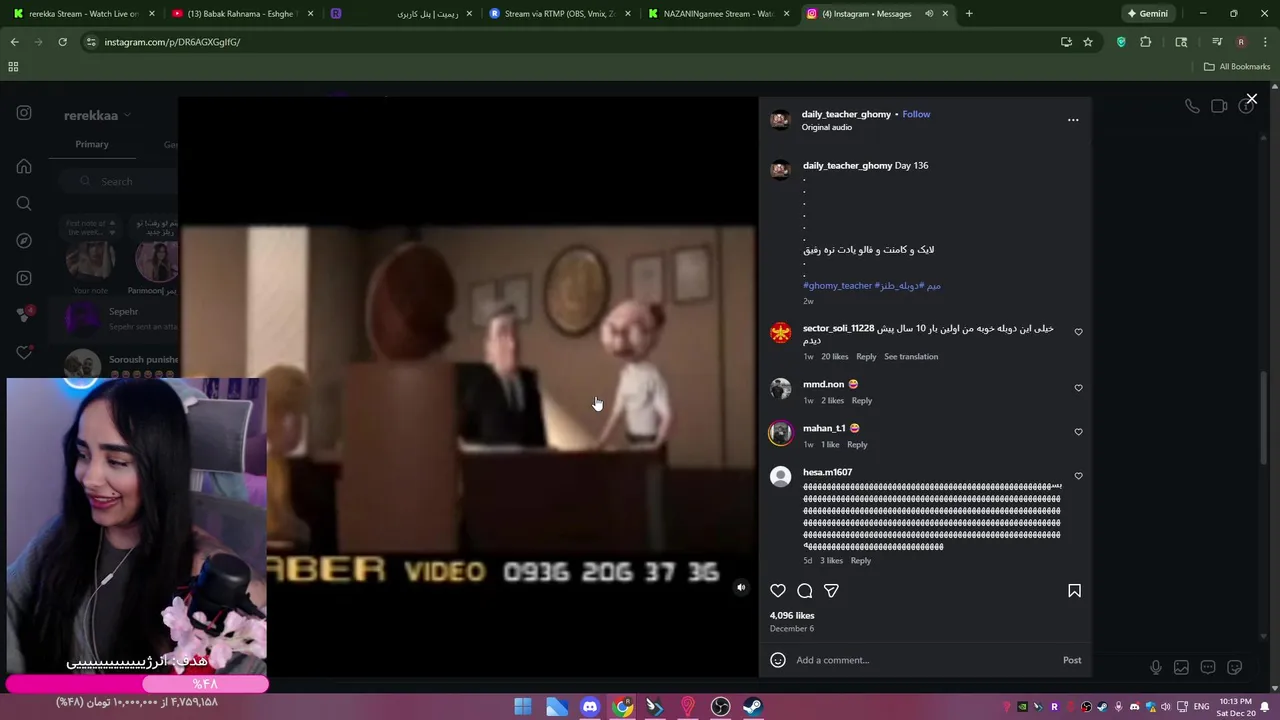The width and height of the screenshot is (1280, 720).
Task: Save the post with the bookmark icon
Action: (x=1074, y=591)
